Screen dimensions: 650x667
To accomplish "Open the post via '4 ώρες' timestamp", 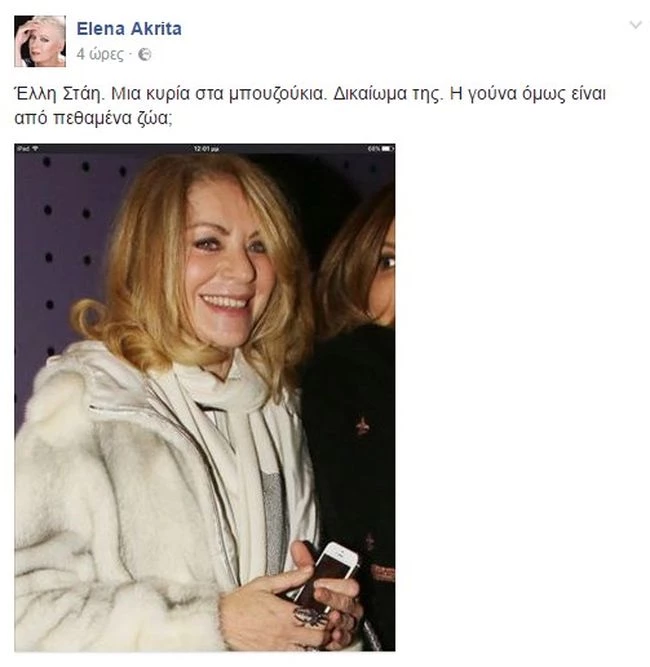I will click(100, 54).
